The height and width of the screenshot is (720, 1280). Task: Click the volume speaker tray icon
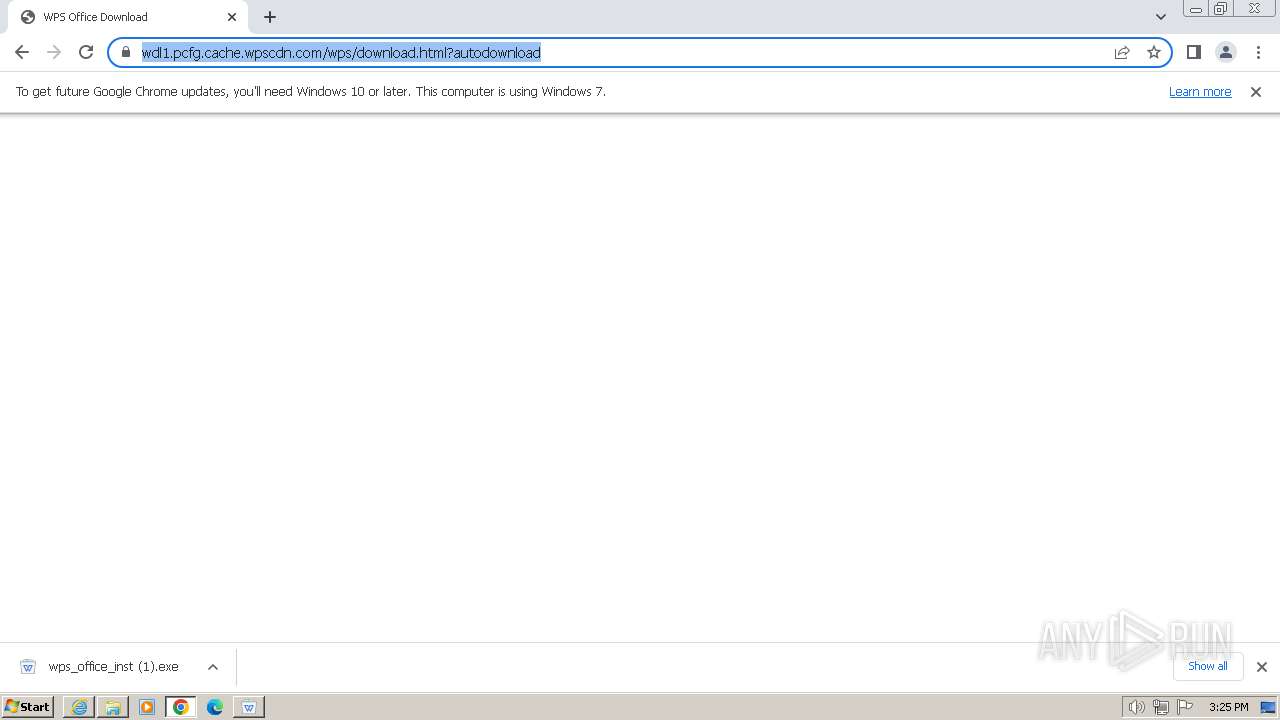point(1136,707)
